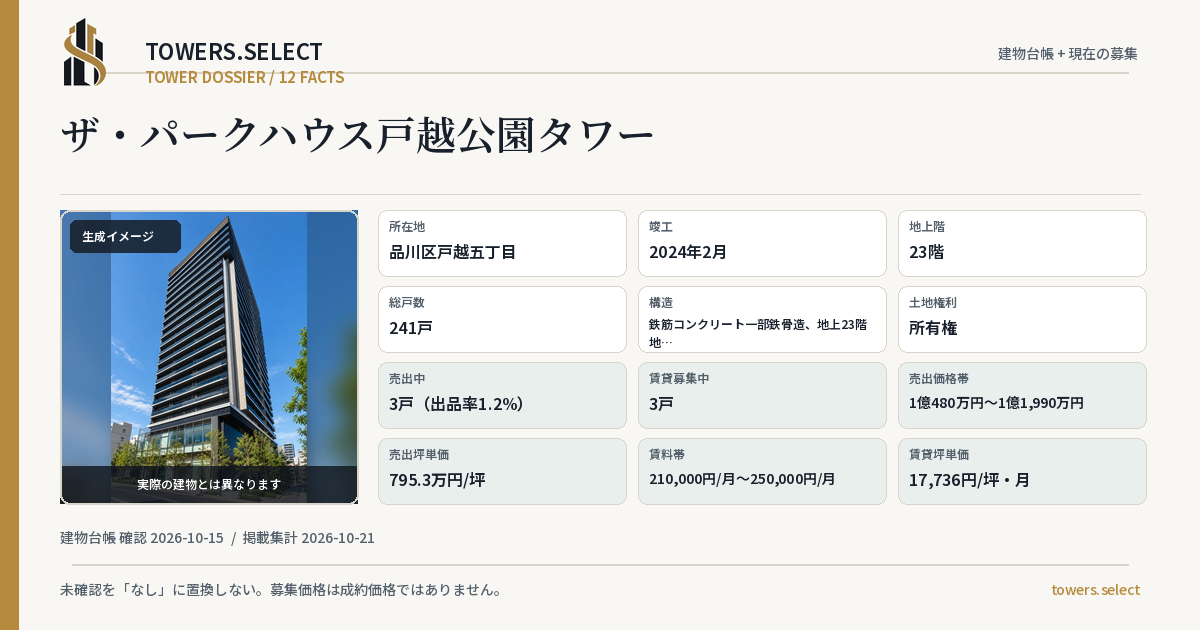Open the towers.select footer link
The height and width of the screenshot is (630, 1200).
pos(1095,590)
